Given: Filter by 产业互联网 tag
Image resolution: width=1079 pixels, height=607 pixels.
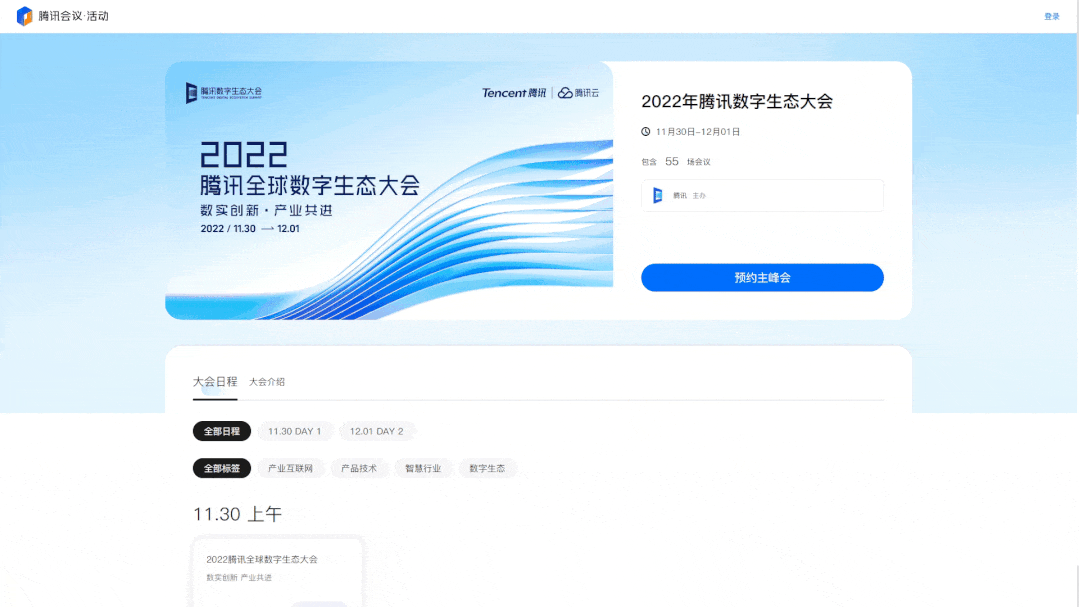Looking at the screenshot, I should pos(290,469).
